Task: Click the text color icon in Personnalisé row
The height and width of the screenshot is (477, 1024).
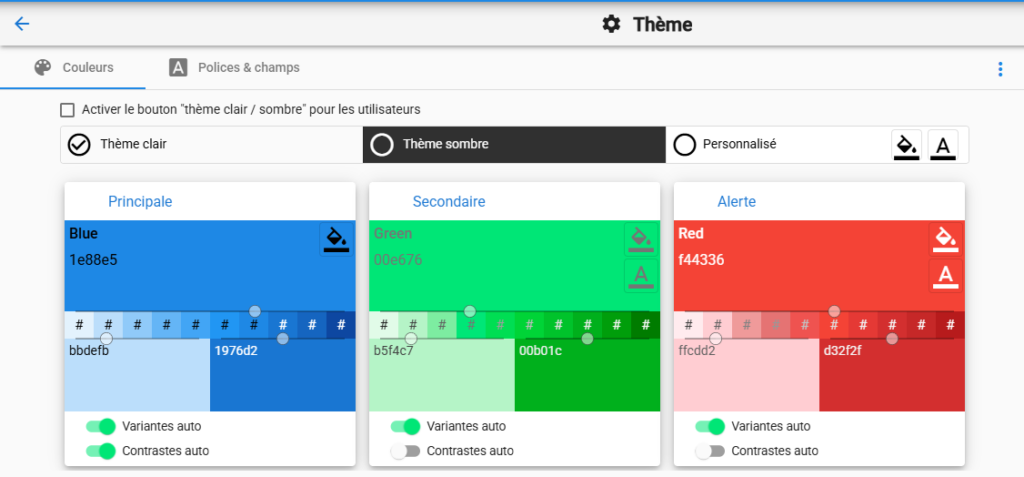Action: click(941, 145)
